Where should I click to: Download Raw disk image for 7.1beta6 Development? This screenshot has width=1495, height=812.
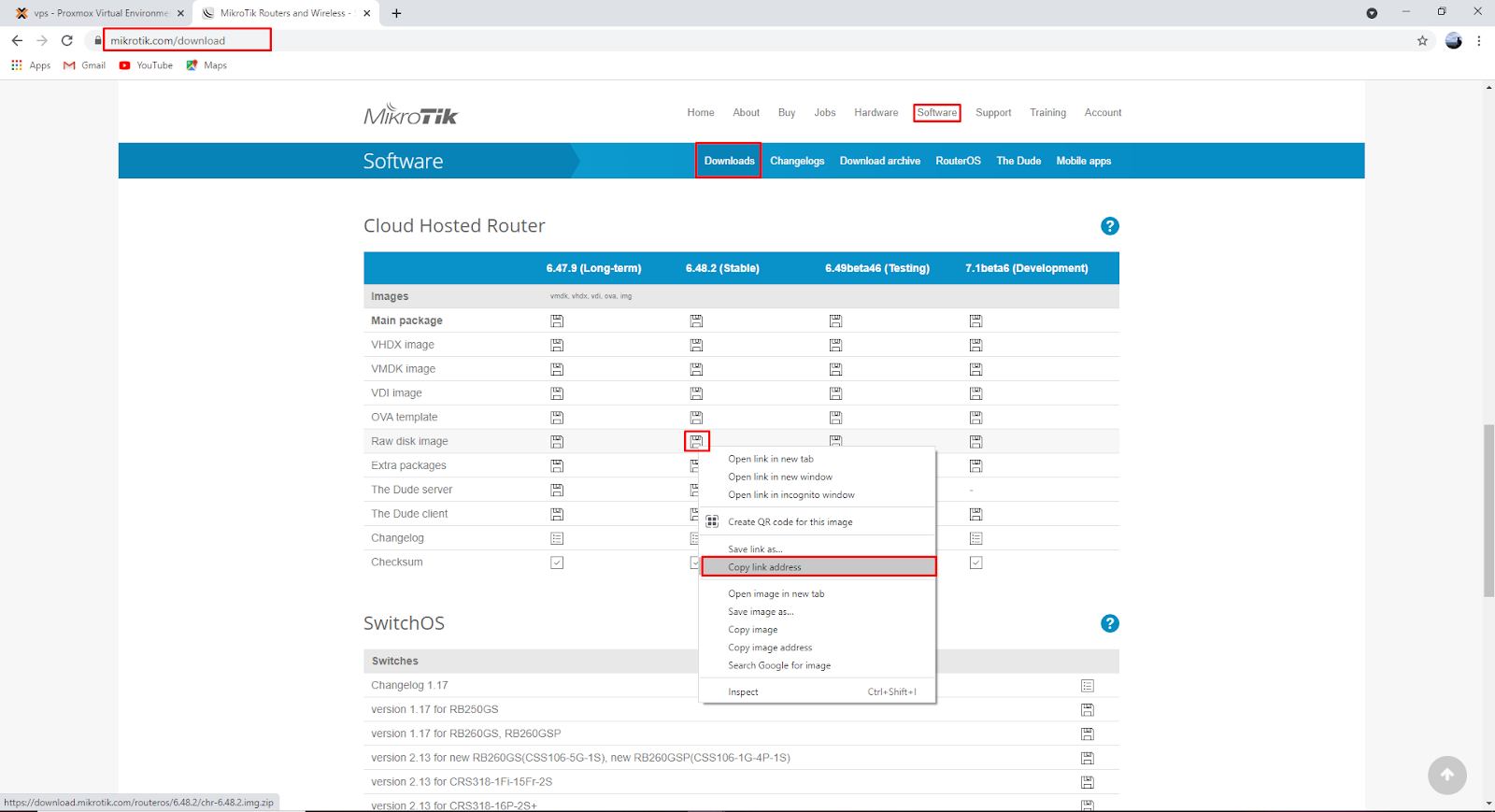pyautogui.click(x=975, y=441)
